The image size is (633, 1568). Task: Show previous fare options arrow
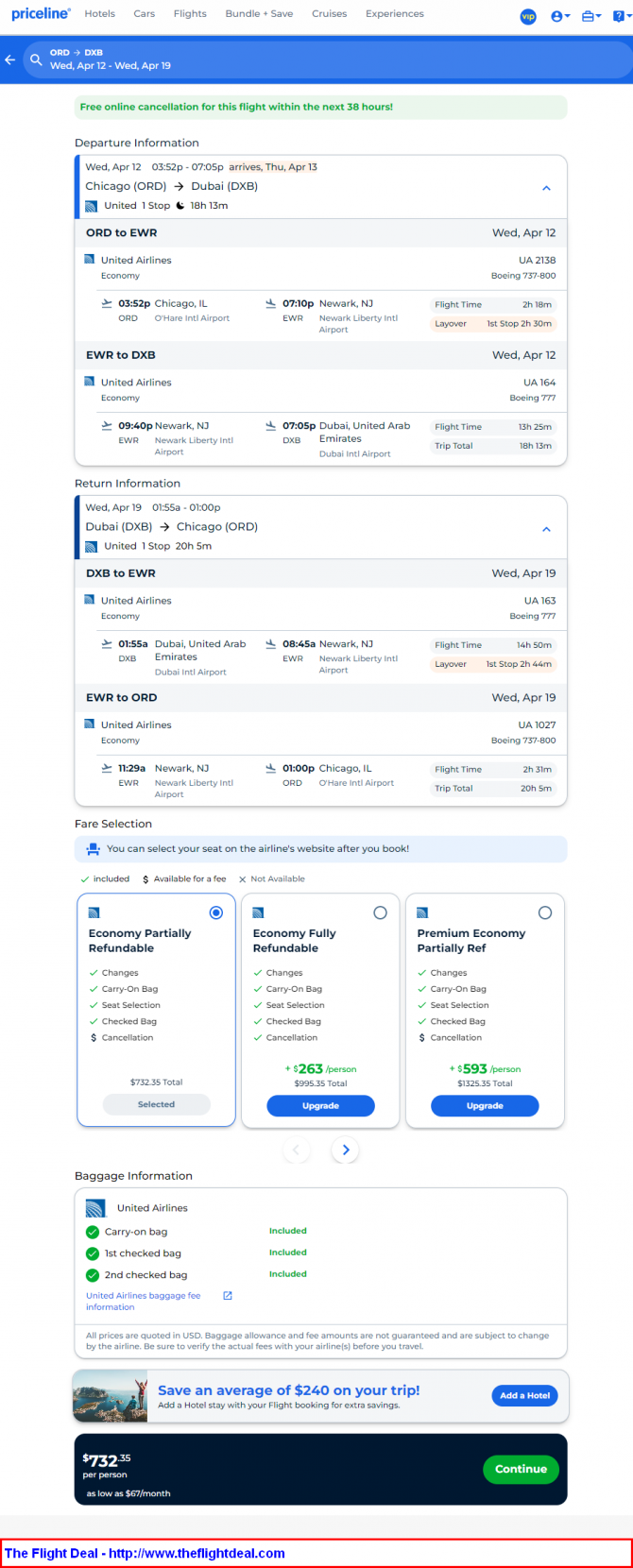coord(296,1150)
